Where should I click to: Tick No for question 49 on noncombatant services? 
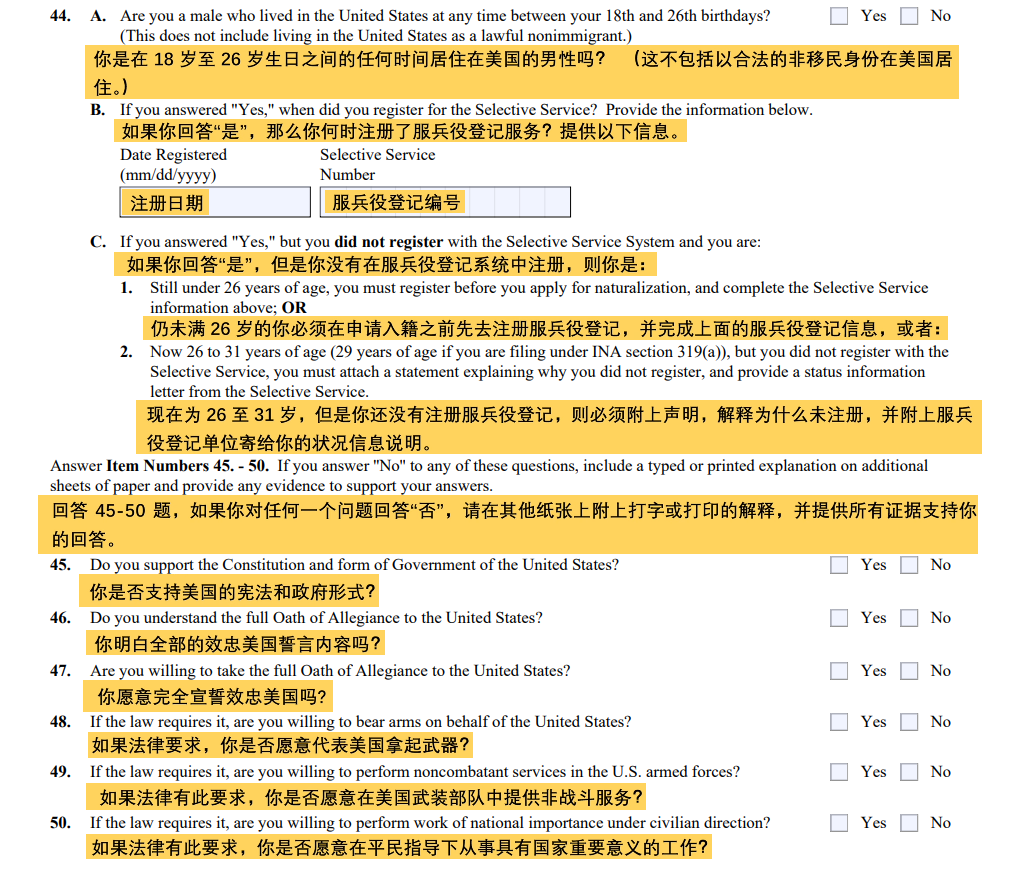(909, 772)
